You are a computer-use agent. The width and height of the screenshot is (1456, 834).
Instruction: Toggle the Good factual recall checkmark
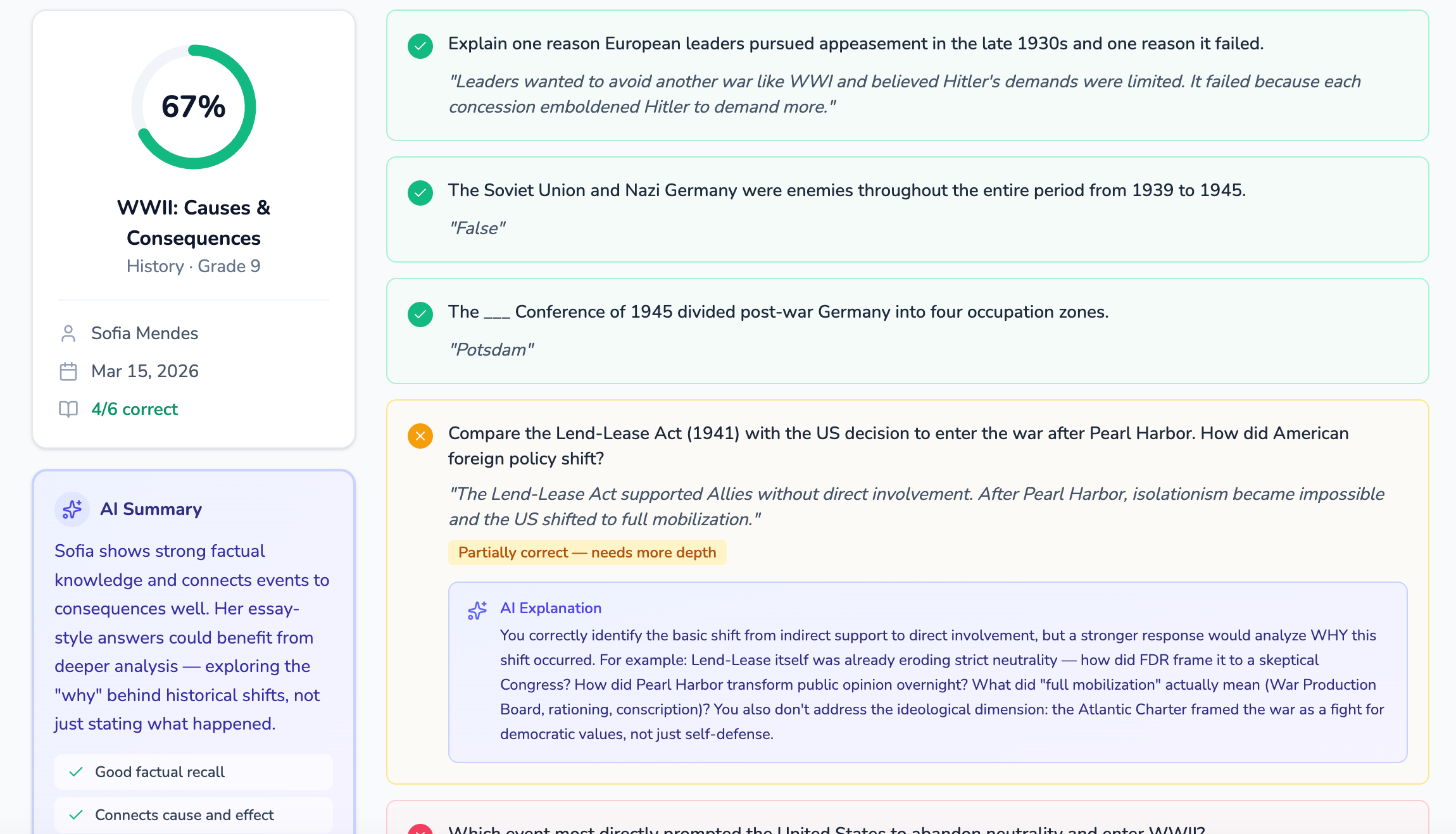tap(77, 771)
